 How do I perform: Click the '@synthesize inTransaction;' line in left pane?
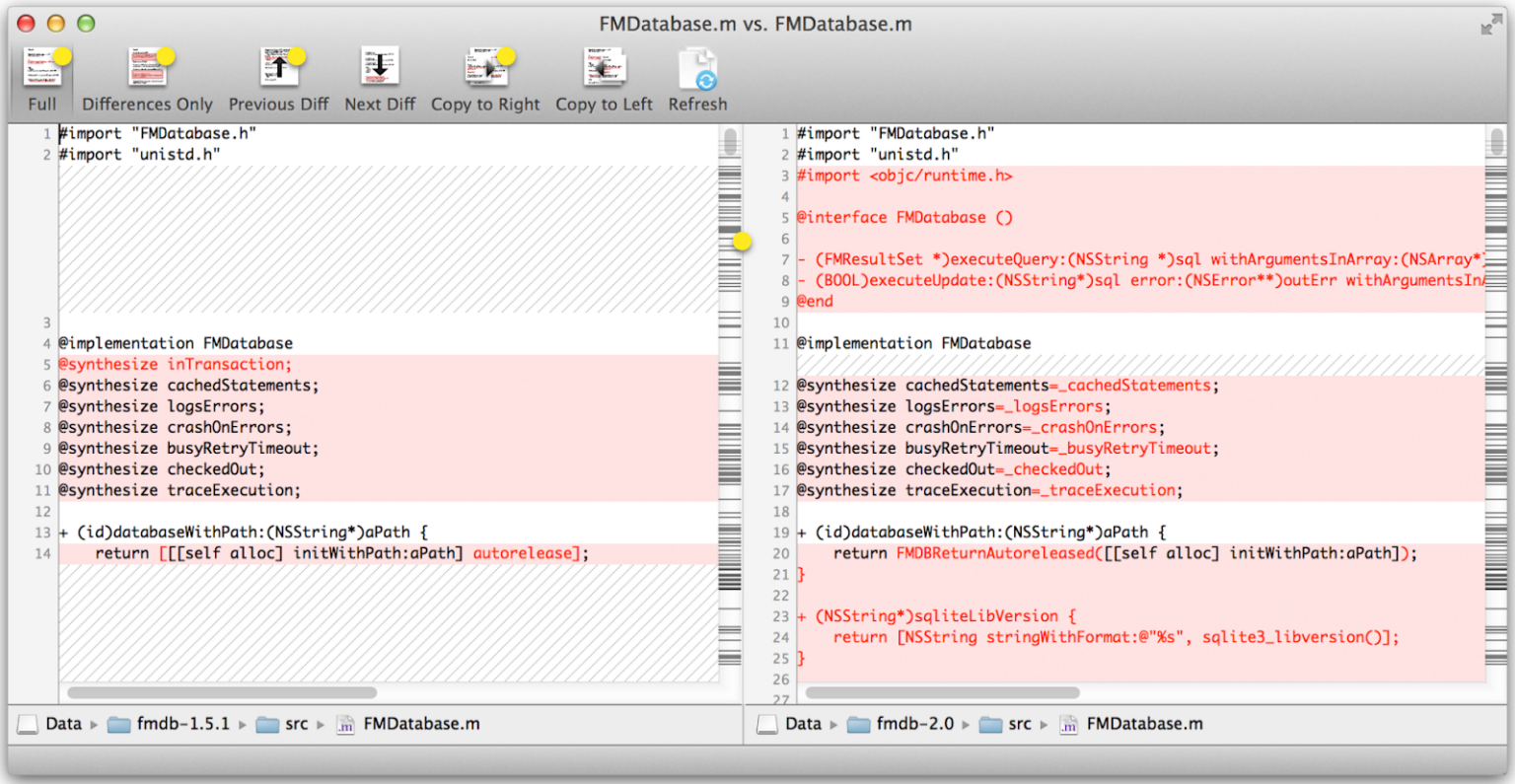[x=176, y=365]
